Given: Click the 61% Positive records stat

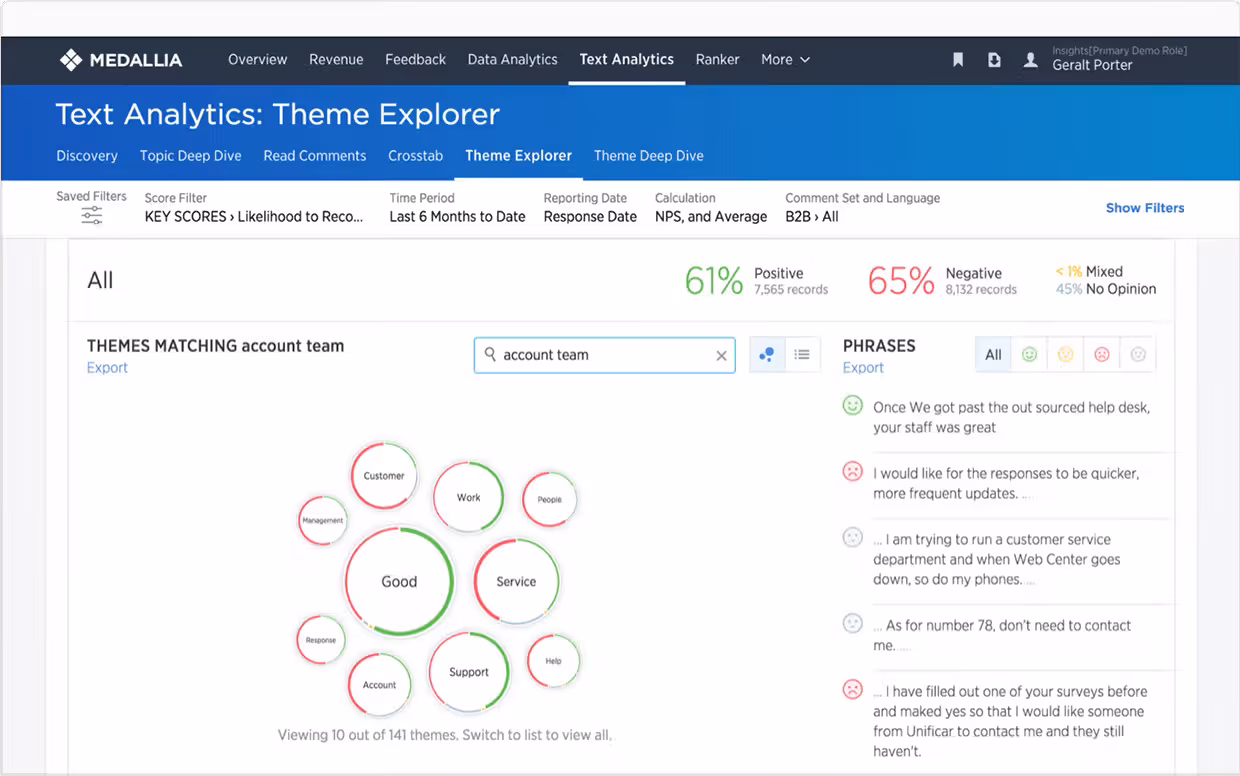Looking at the screenshot, I should click(756, 281).
